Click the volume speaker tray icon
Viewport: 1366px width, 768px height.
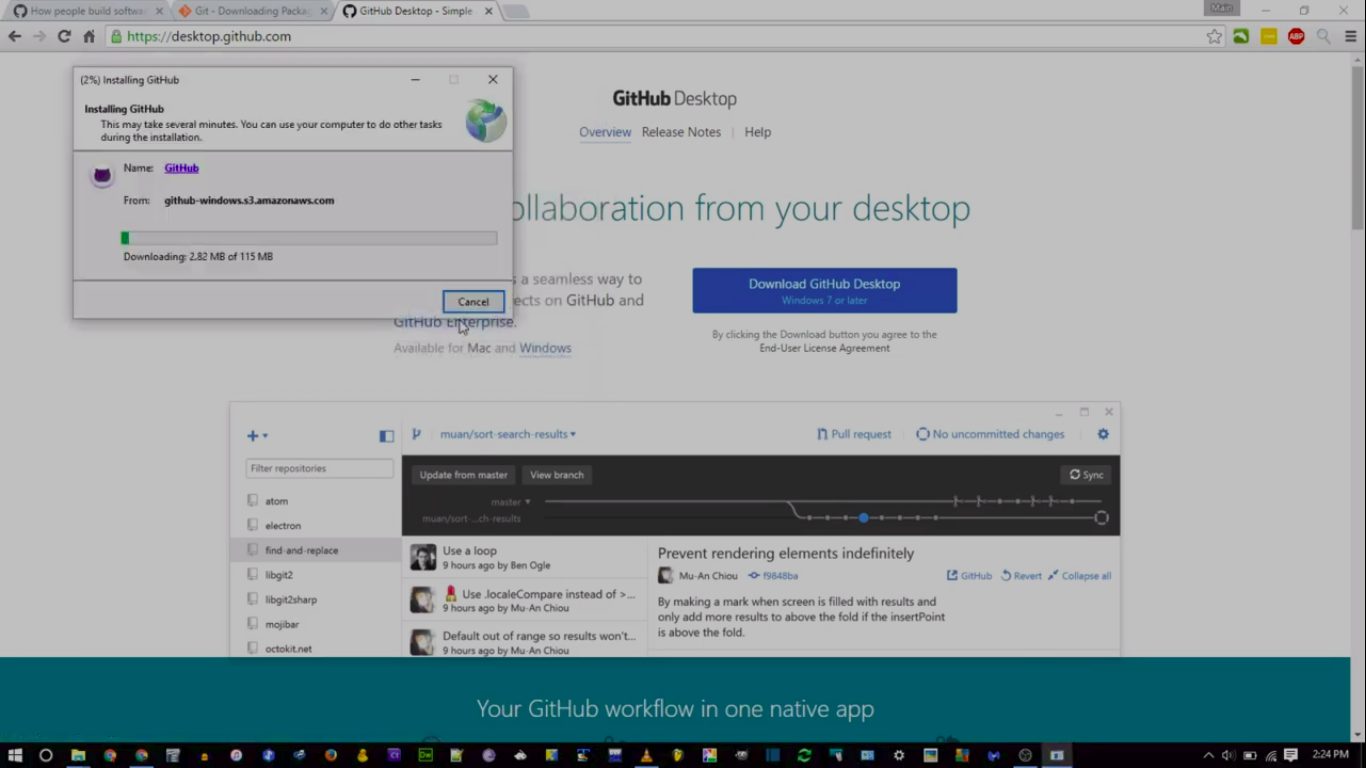tap(1227, 755)
